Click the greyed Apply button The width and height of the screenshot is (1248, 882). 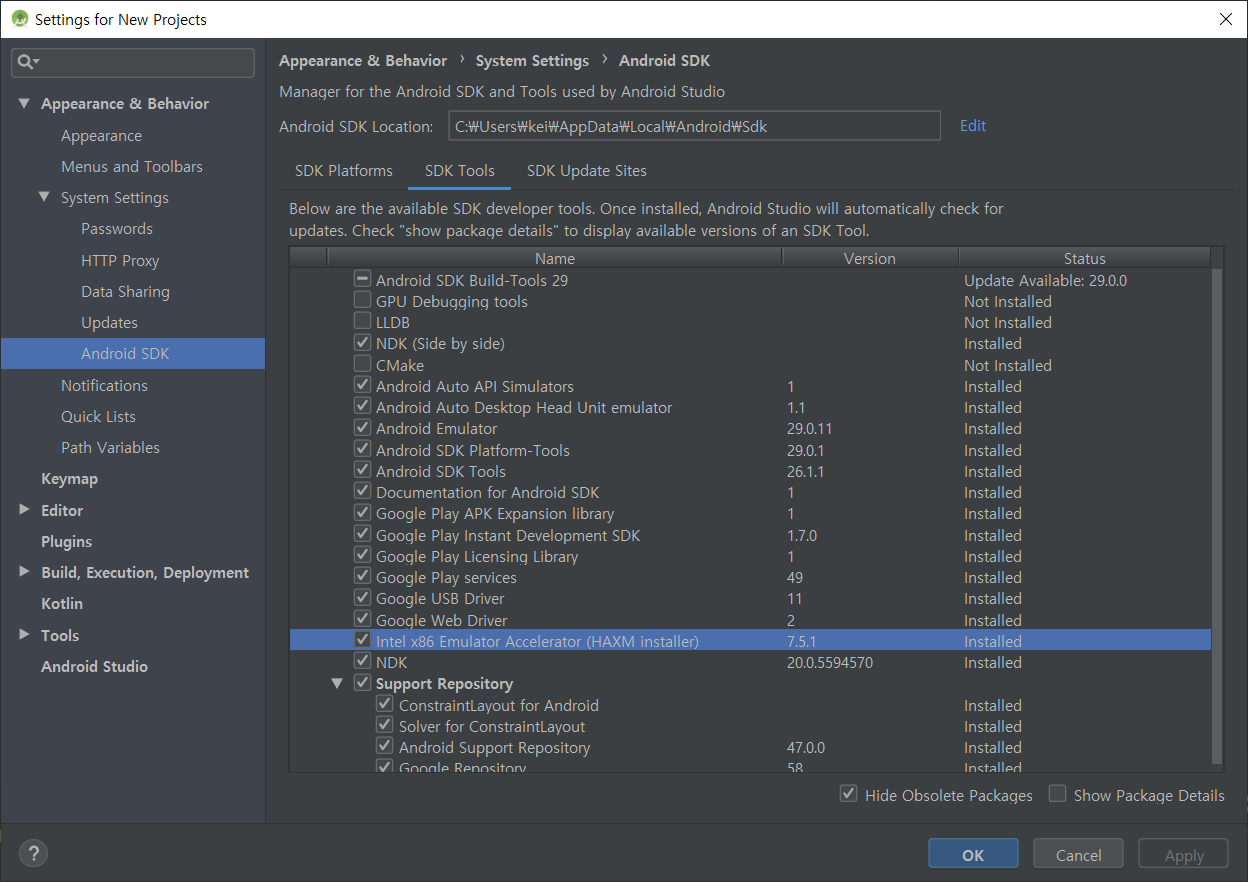[x=1184, y=855]
